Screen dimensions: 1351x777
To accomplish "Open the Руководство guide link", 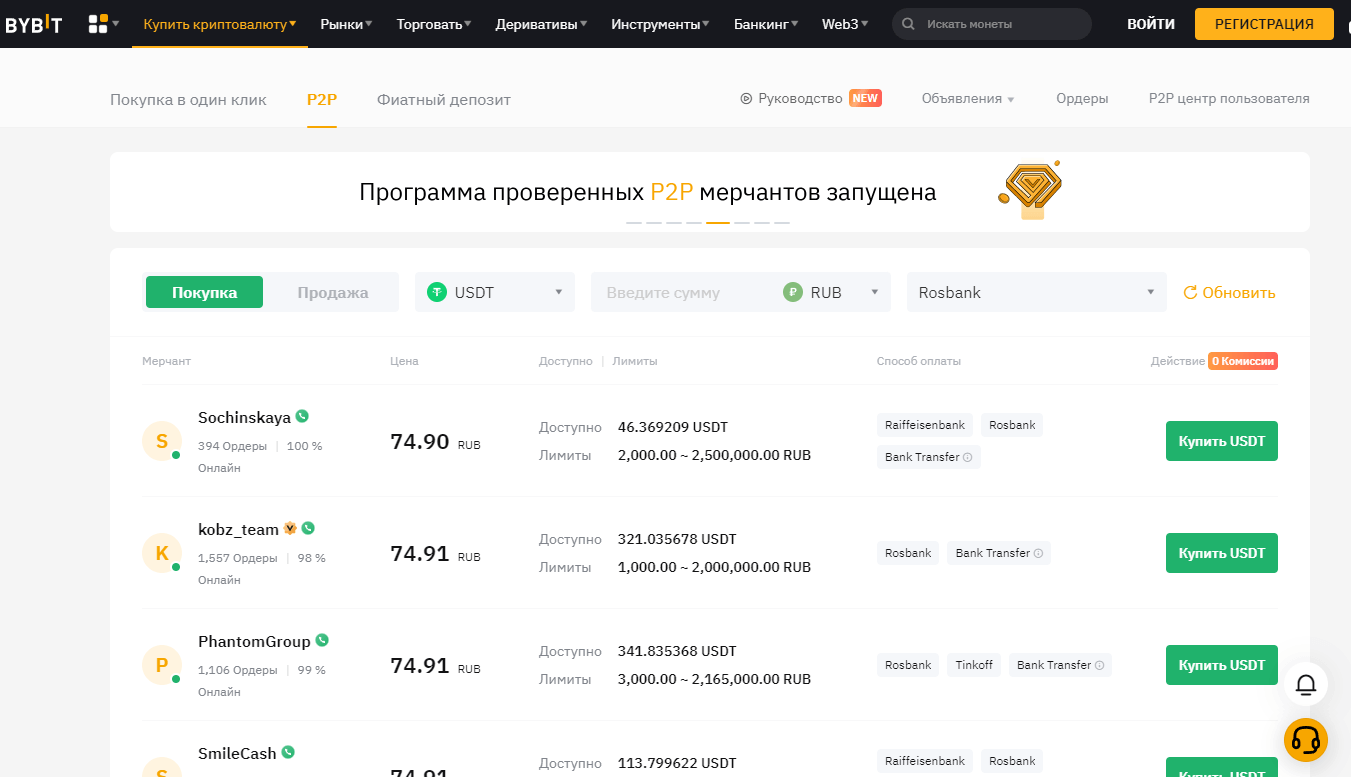I will click(800, 98).
